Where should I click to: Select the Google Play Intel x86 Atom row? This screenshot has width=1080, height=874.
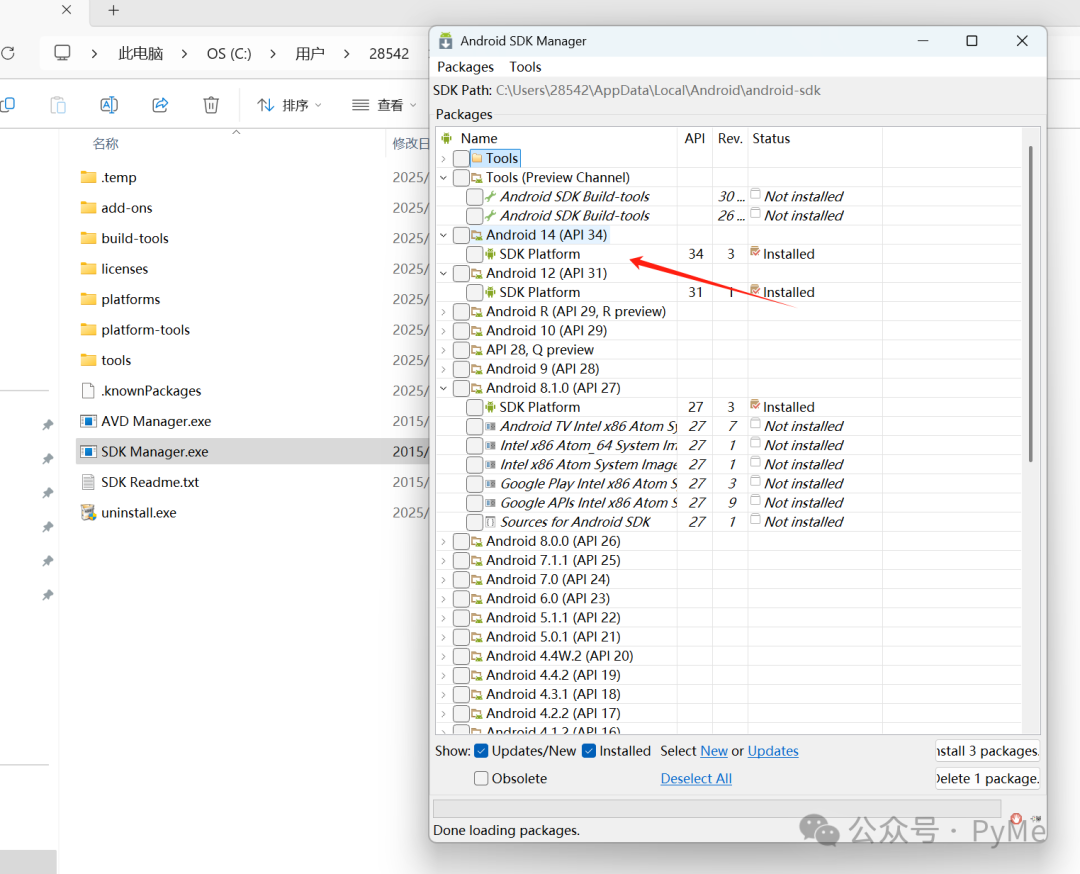[x=730, y=483]
